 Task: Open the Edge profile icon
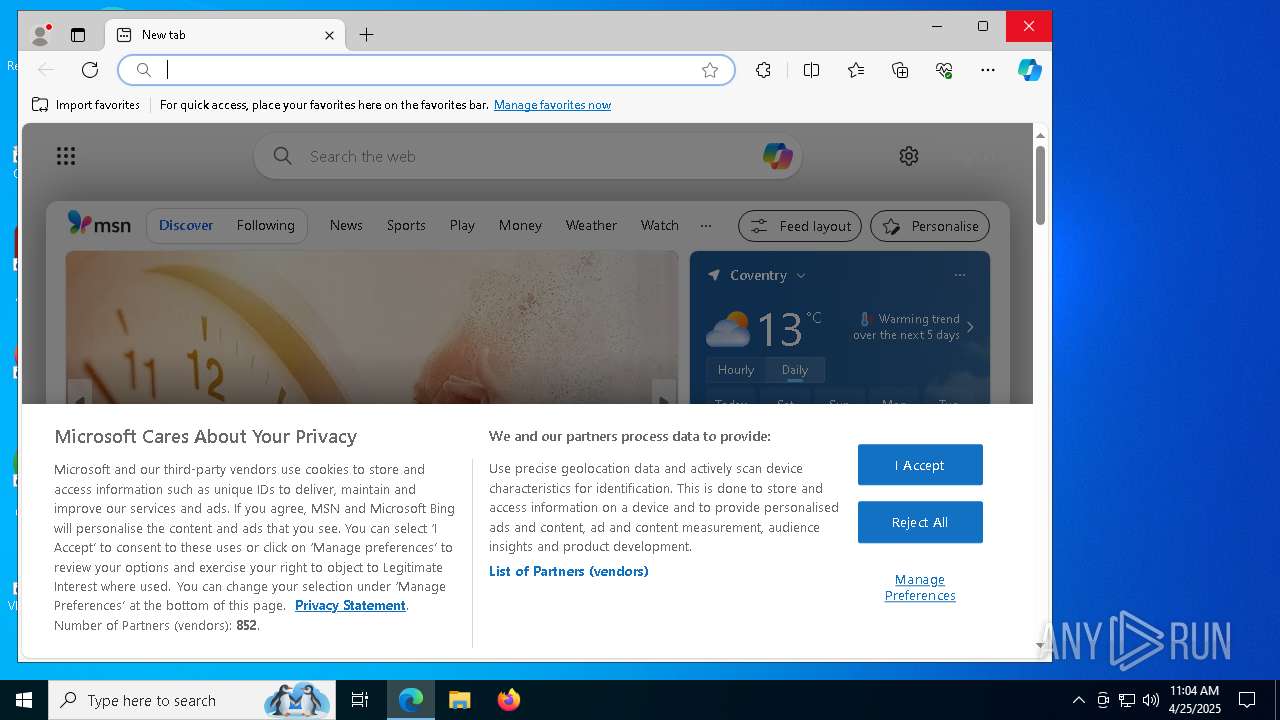pyautogui.click(x=40, y=35)
